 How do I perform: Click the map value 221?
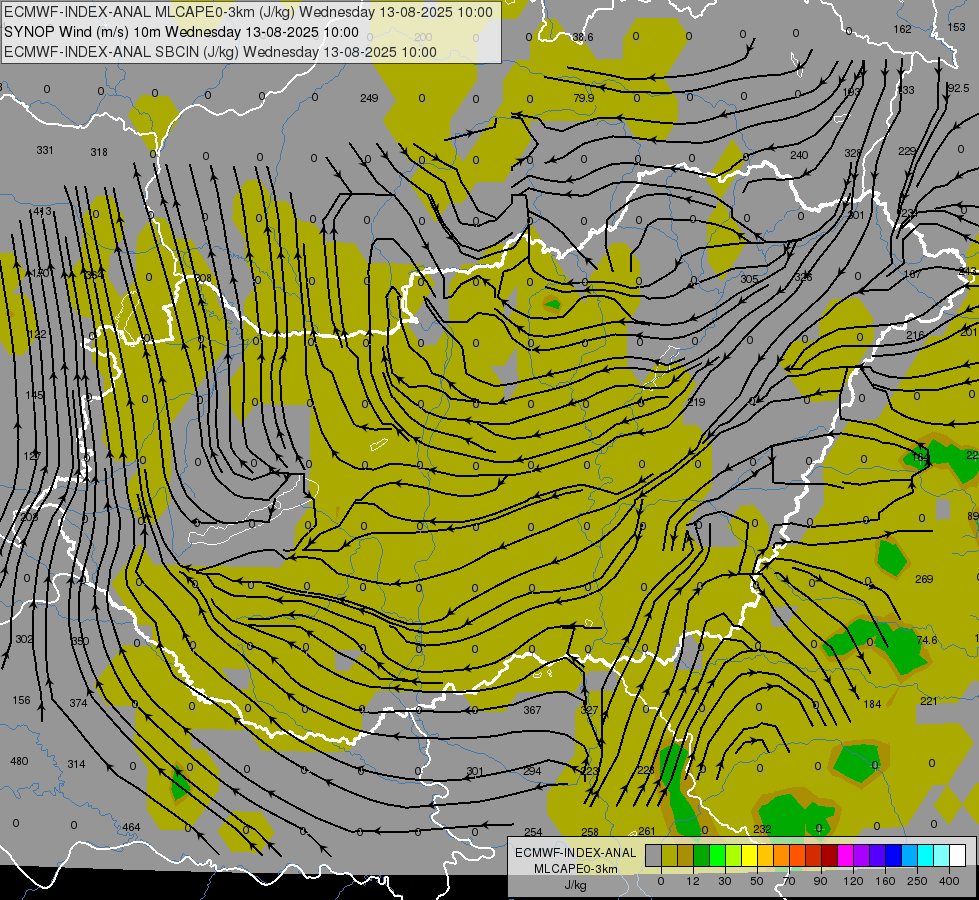[928, 701]
